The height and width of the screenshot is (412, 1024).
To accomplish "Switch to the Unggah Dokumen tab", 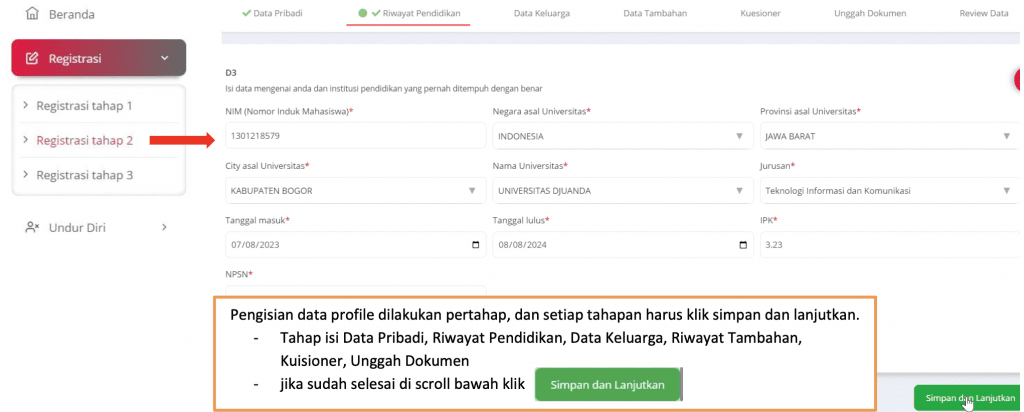I will [869, 14].
